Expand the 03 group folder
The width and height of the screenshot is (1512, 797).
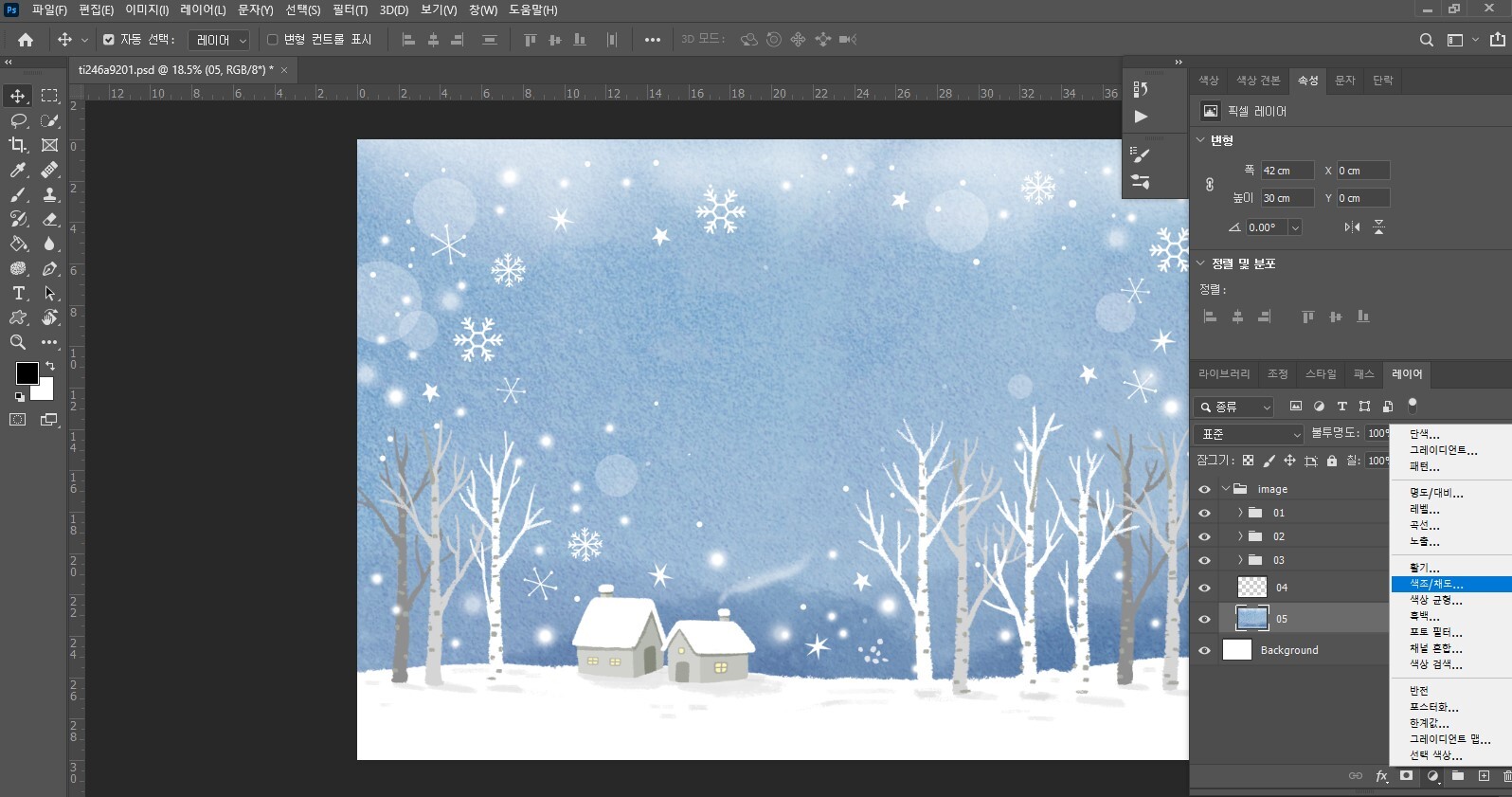1240,561
